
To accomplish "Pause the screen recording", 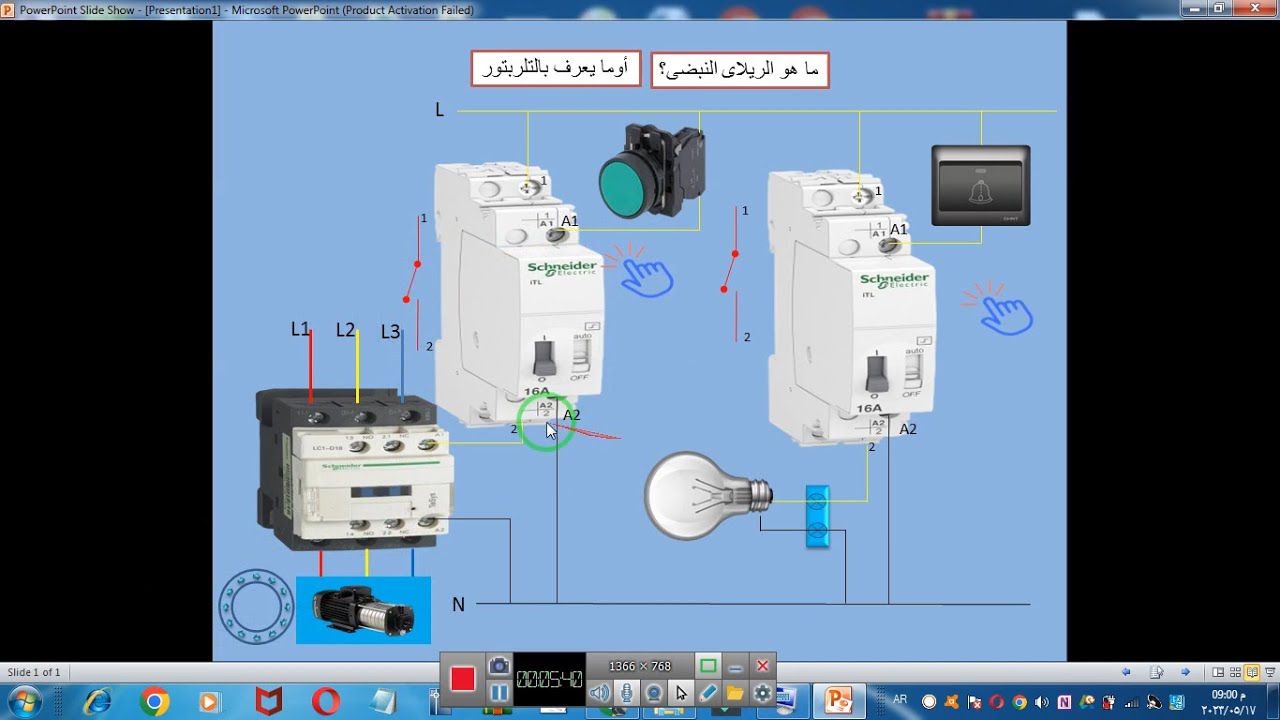I will 499,693.
